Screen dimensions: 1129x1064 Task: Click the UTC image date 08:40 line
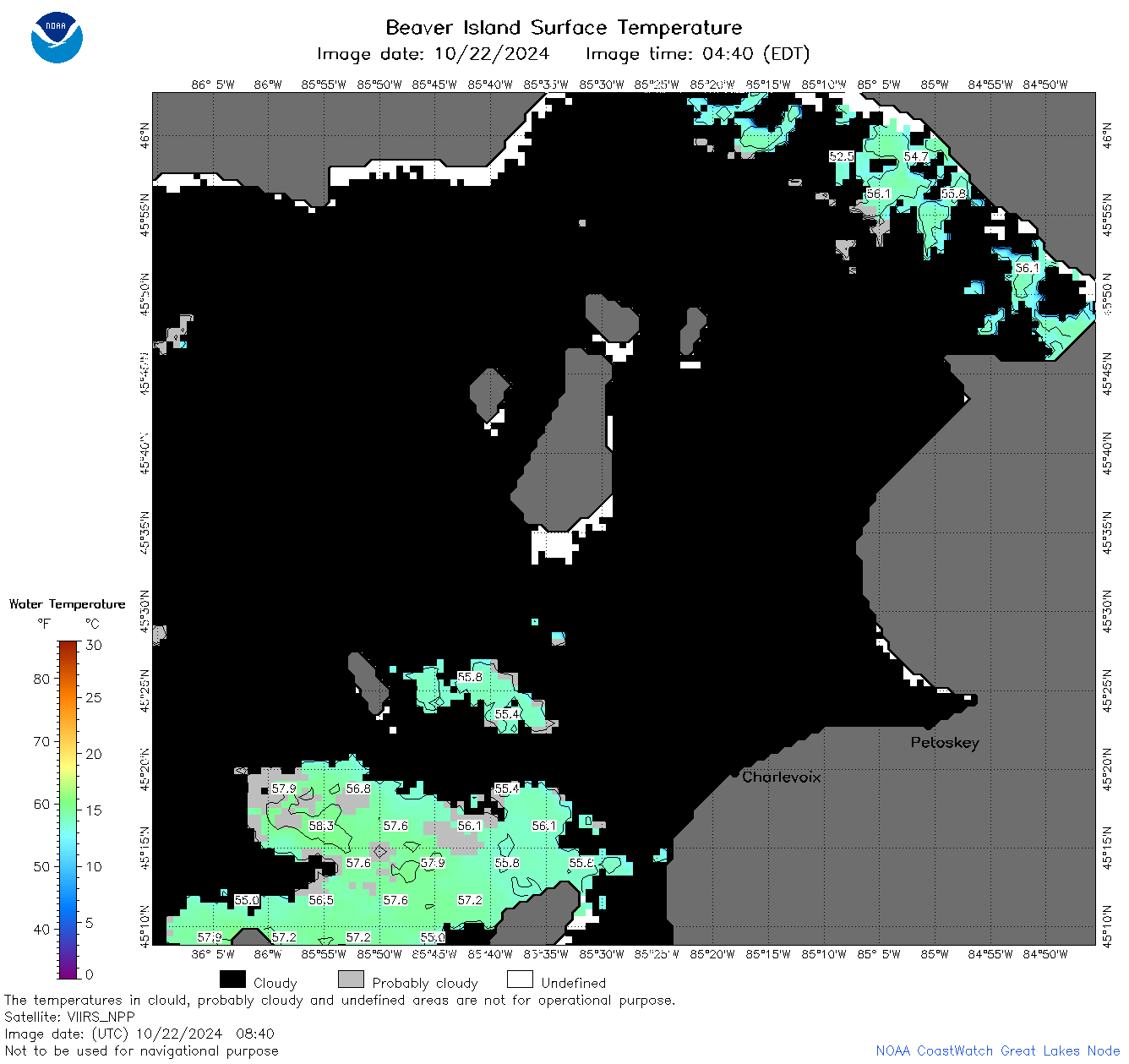(x=139, y=1034)
